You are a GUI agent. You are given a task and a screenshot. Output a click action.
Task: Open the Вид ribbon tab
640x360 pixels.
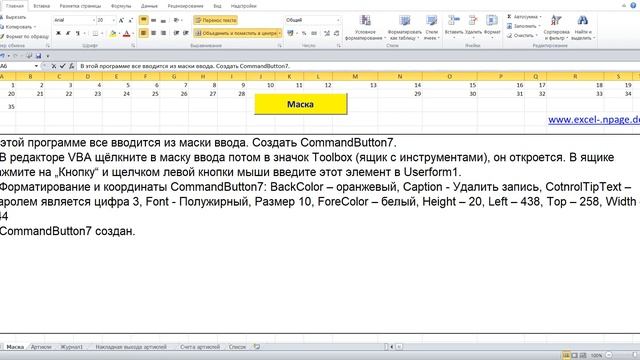tap(218, 6)
